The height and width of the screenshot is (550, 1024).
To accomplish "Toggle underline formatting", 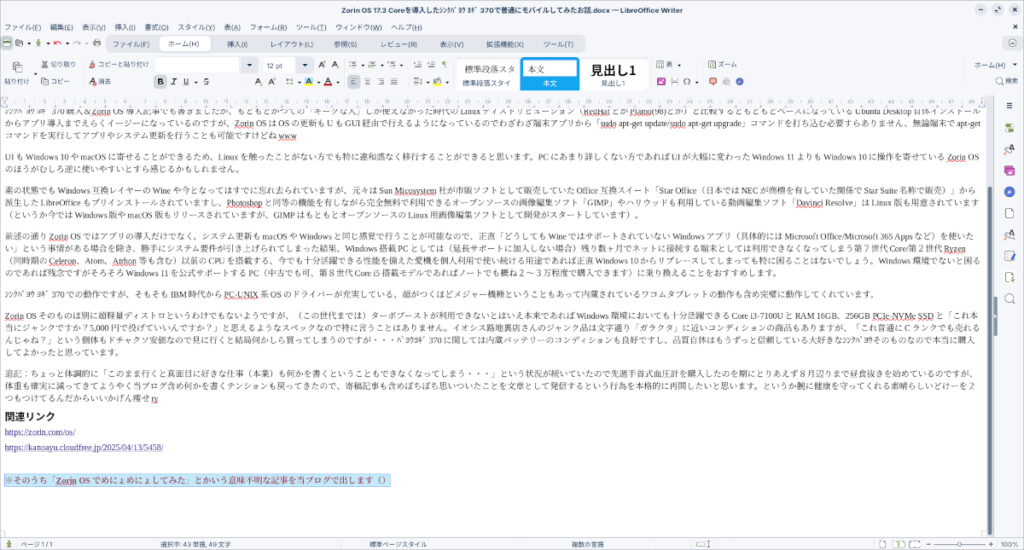I will [x=186, y=82].
